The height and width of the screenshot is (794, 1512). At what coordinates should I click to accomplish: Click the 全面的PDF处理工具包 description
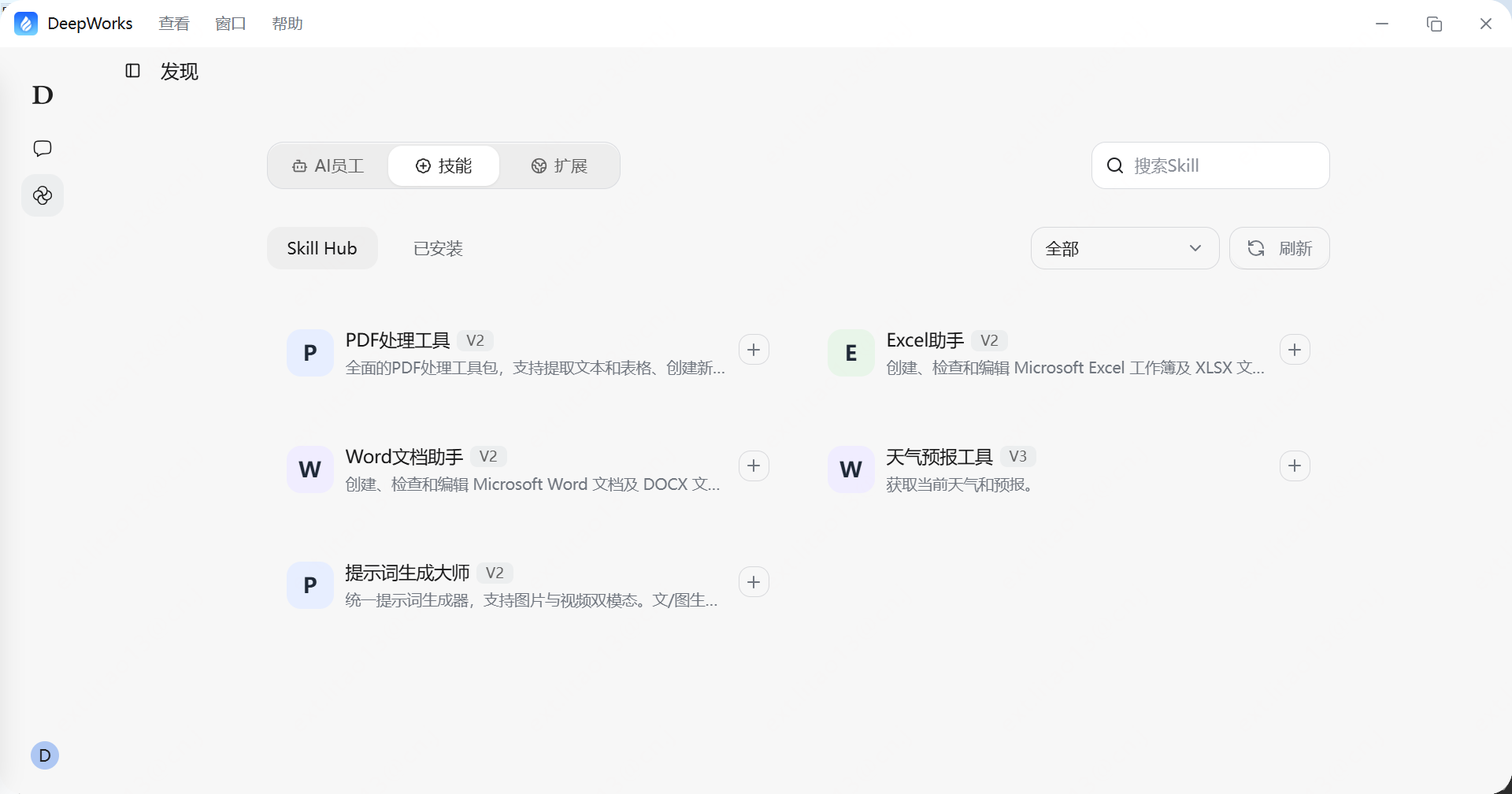pyautogui.click(x=535, y=368)
